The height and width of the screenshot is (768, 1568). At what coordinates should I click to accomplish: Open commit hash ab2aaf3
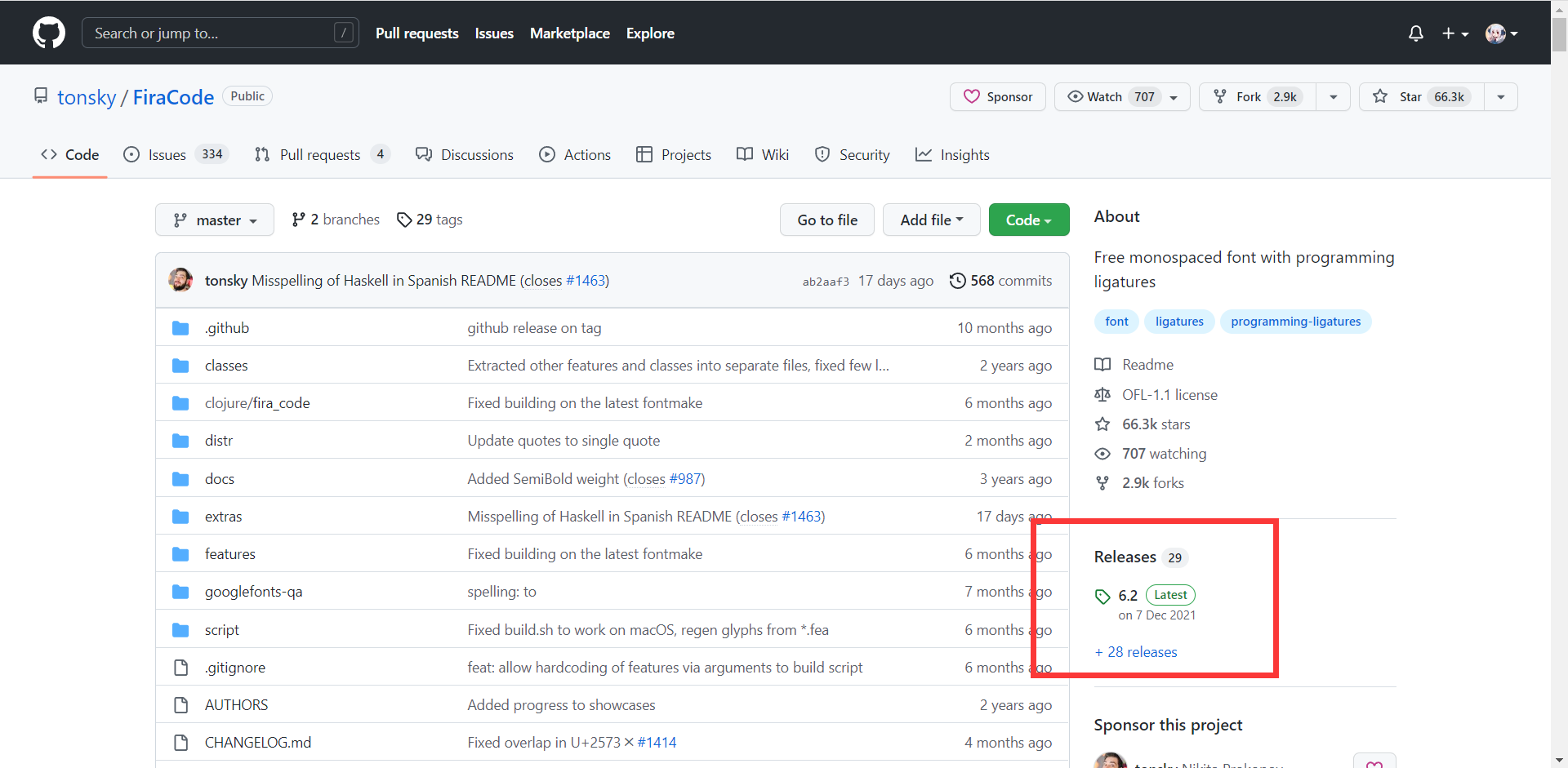tap(826, 282)
